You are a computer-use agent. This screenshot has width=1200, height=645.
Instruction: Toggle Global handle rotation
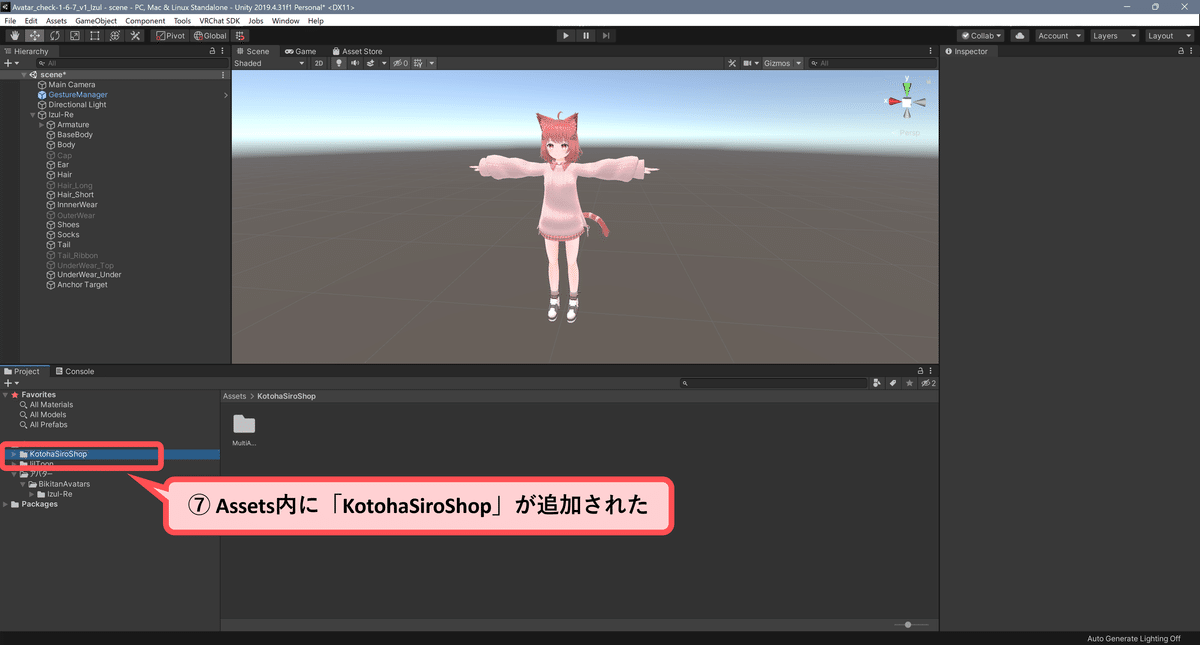point(210,36)
